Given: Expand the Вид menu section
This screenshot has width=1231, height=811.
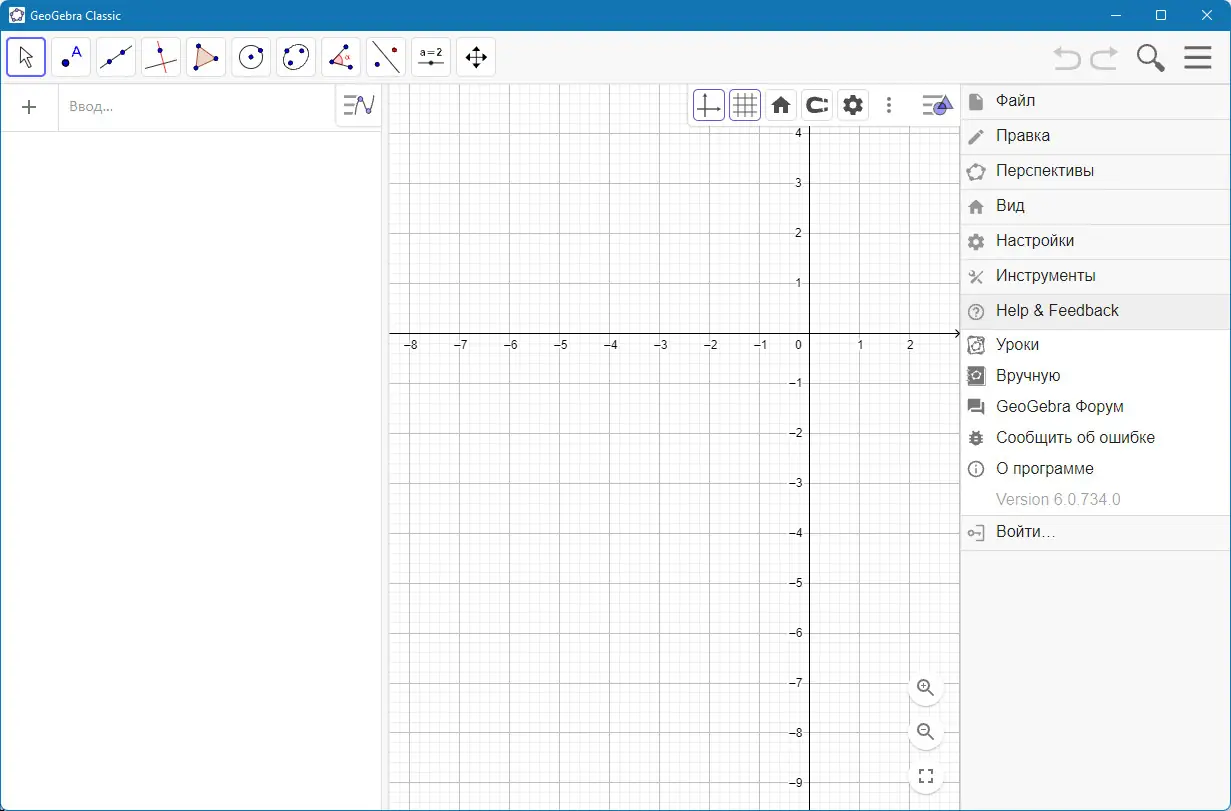Looking at the screenshot, I should tap(1096, 206).
